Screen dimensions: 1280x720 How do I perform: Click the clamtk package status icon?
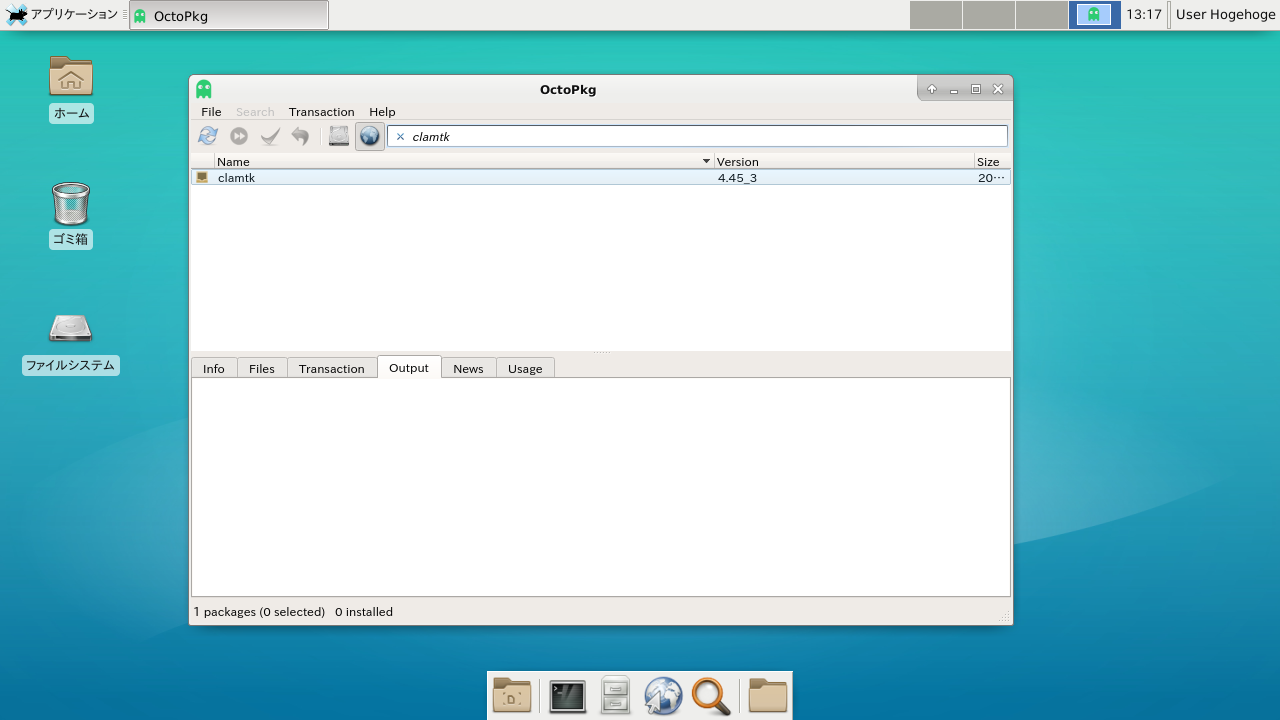tap(202, 177)
